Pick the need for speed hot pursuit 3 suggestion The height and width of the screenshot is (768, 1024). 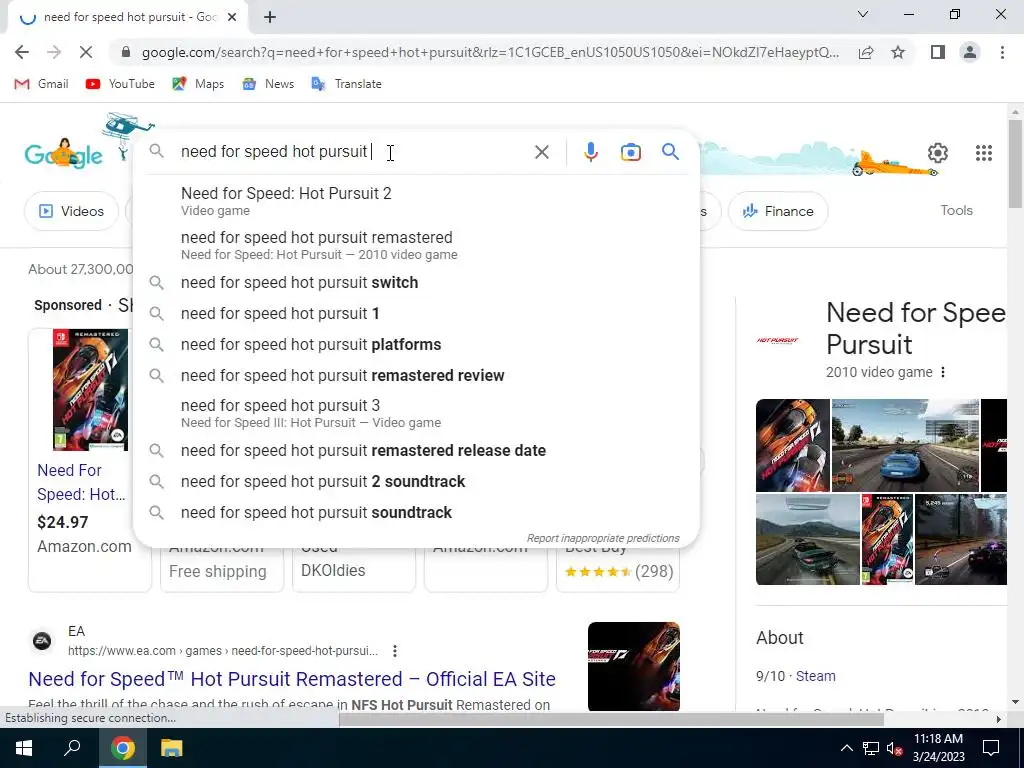pos(417,413)
